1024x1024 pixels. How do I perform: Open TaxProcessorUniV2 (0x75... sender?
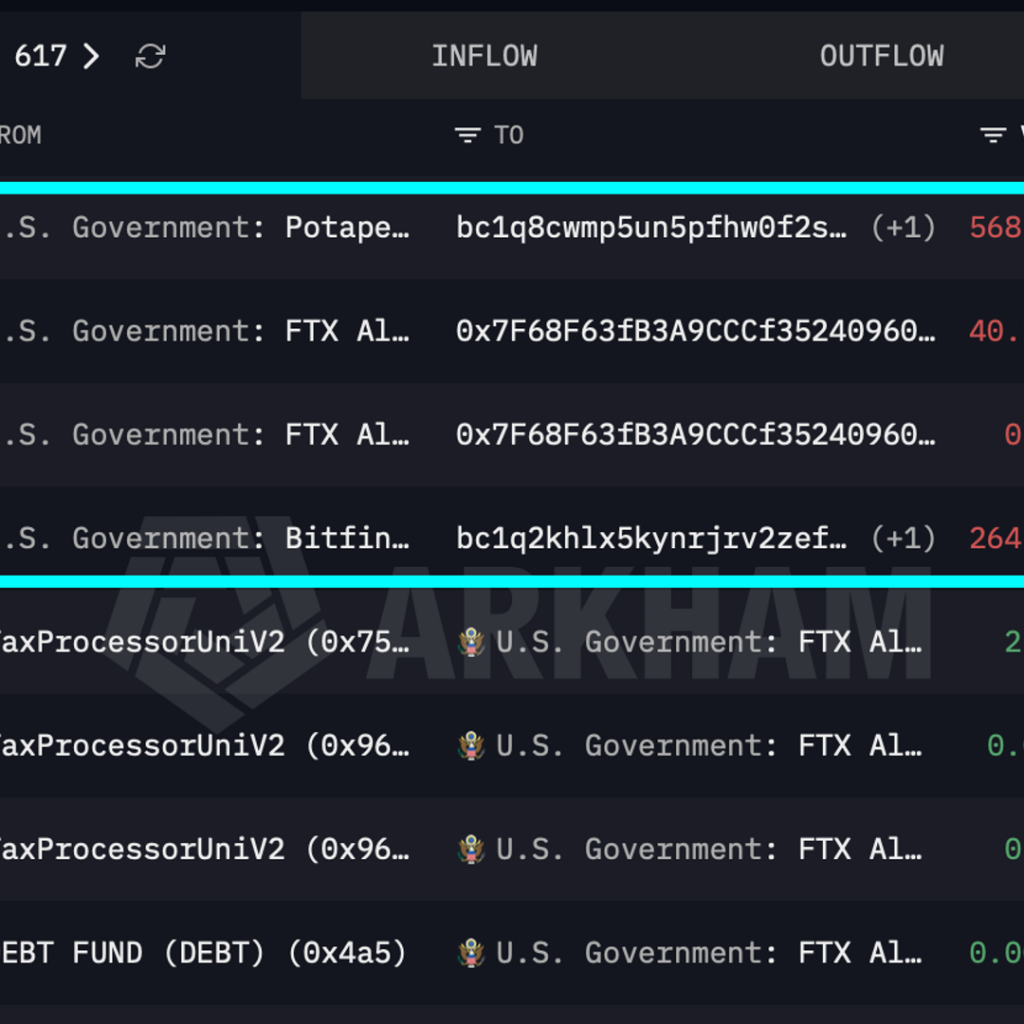click(x=204, y=642)
